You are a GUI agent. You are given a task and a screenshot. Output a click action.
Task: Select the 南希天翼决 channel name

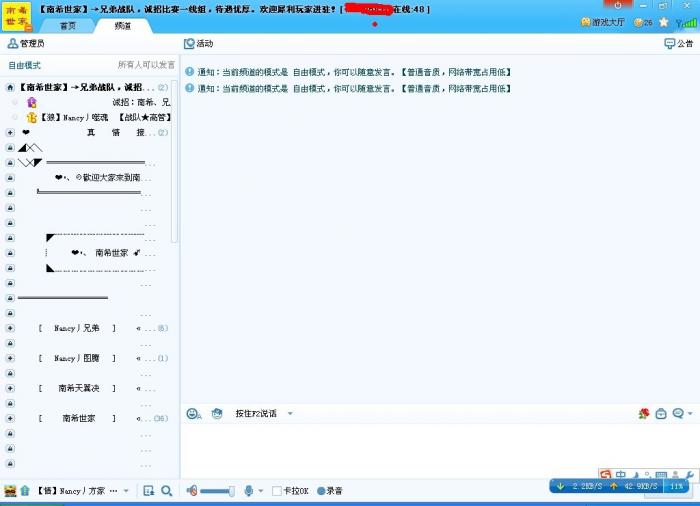[78, 388]
